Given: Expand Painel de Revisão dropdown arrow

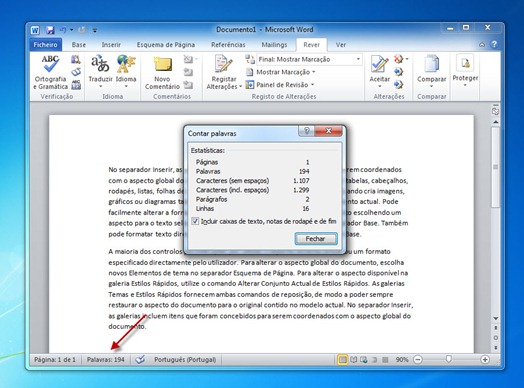Looking at the screenshot, I should 312,85.
